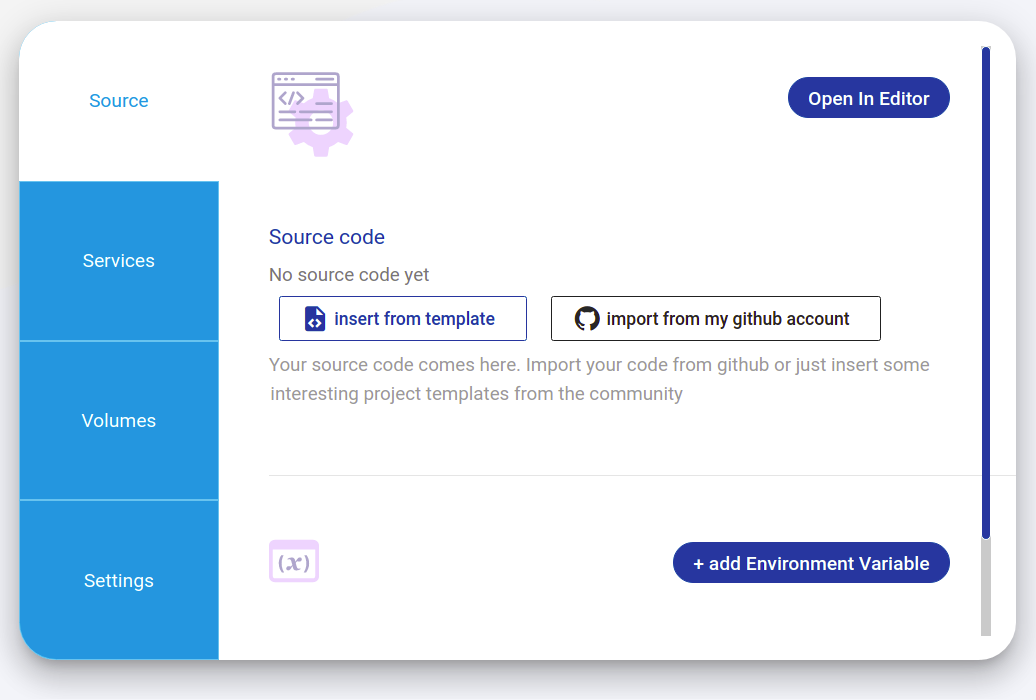Viewport: 1036px width, 700px height.
Task: Open the Volumes tab
Action: coord(118,420)
